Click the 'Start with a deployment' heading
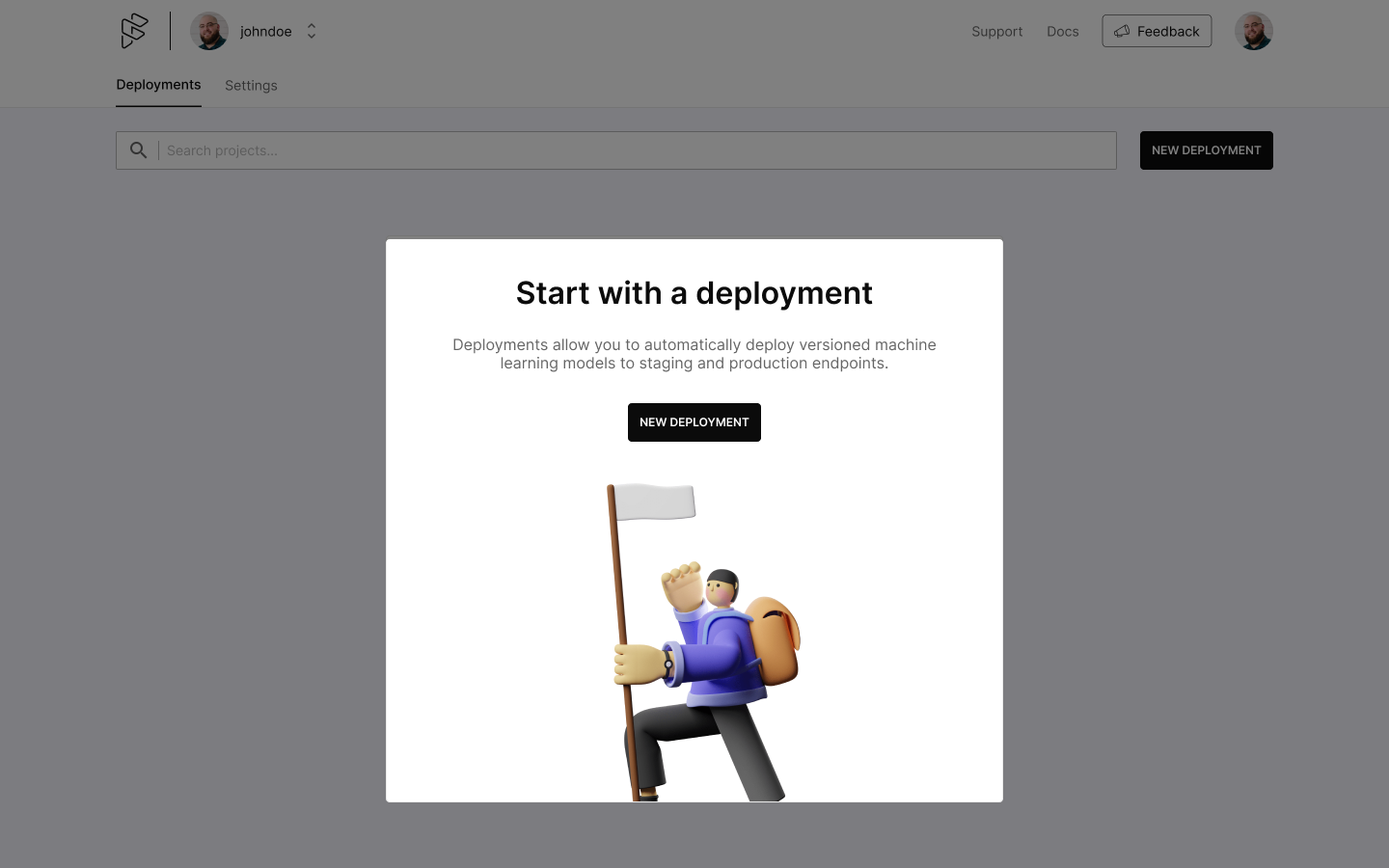1389x868 pixels. (x=694, y=293)
